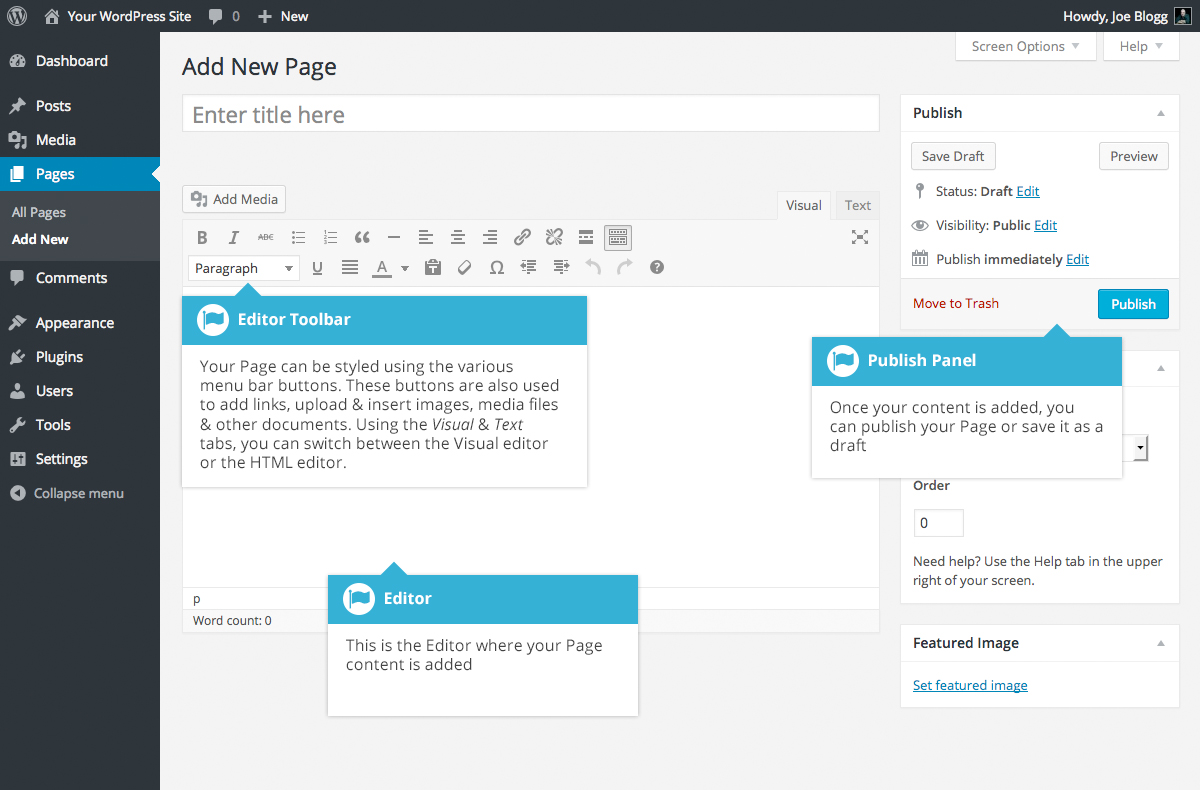Apply strikethrough formatting
The width and height of the screenshot is (1200, 790).
coord(265,237)
